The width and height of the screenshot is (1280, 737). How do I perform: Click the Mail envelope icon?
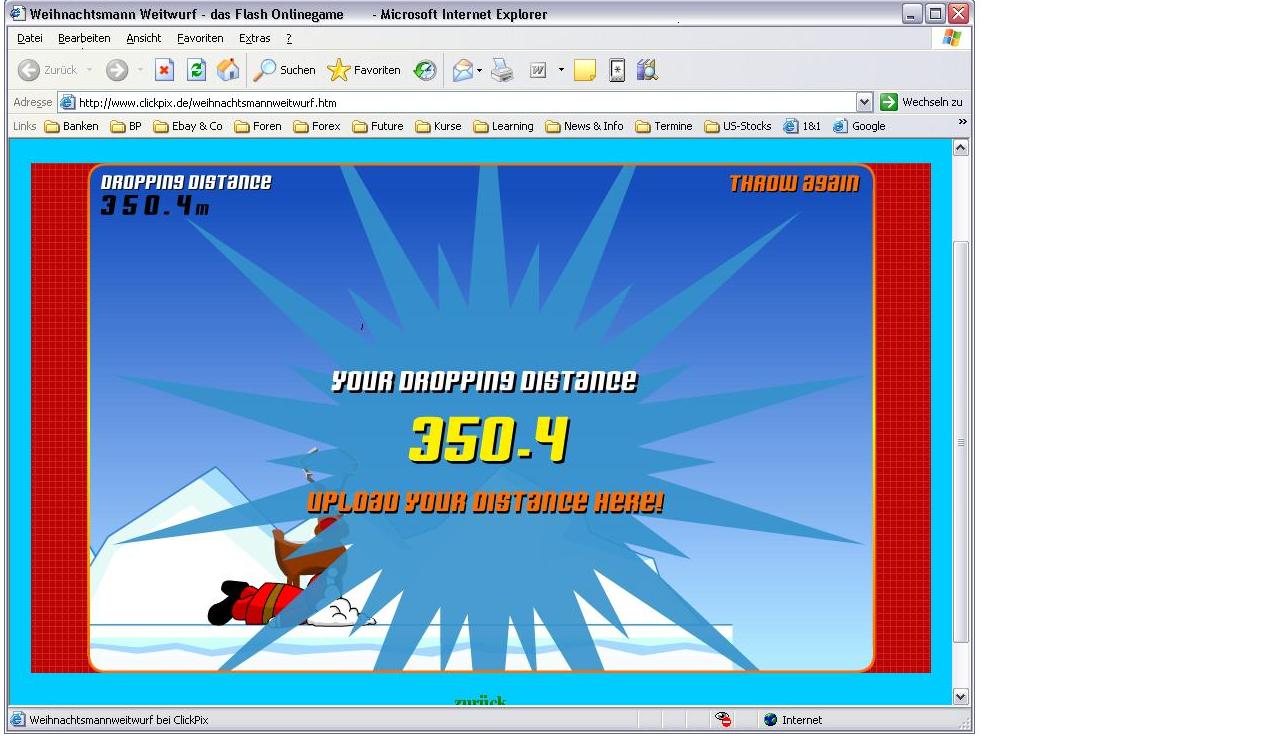point(462,70)
